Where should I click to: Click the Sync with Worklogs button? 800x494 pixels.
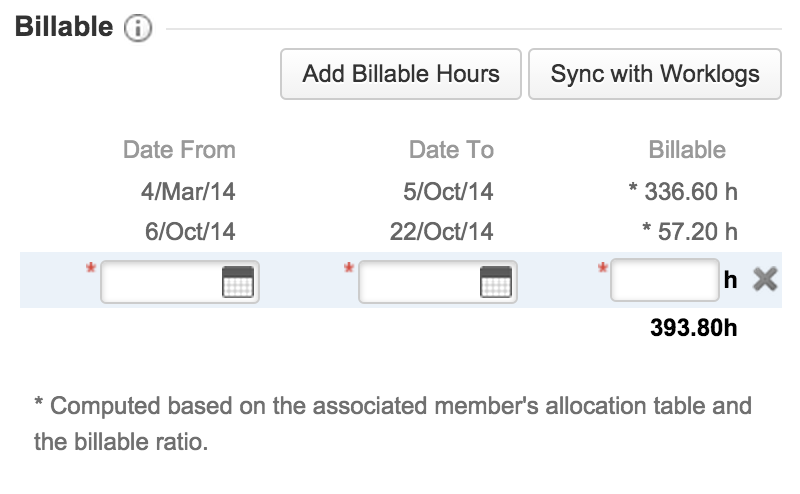coord(655,74)
